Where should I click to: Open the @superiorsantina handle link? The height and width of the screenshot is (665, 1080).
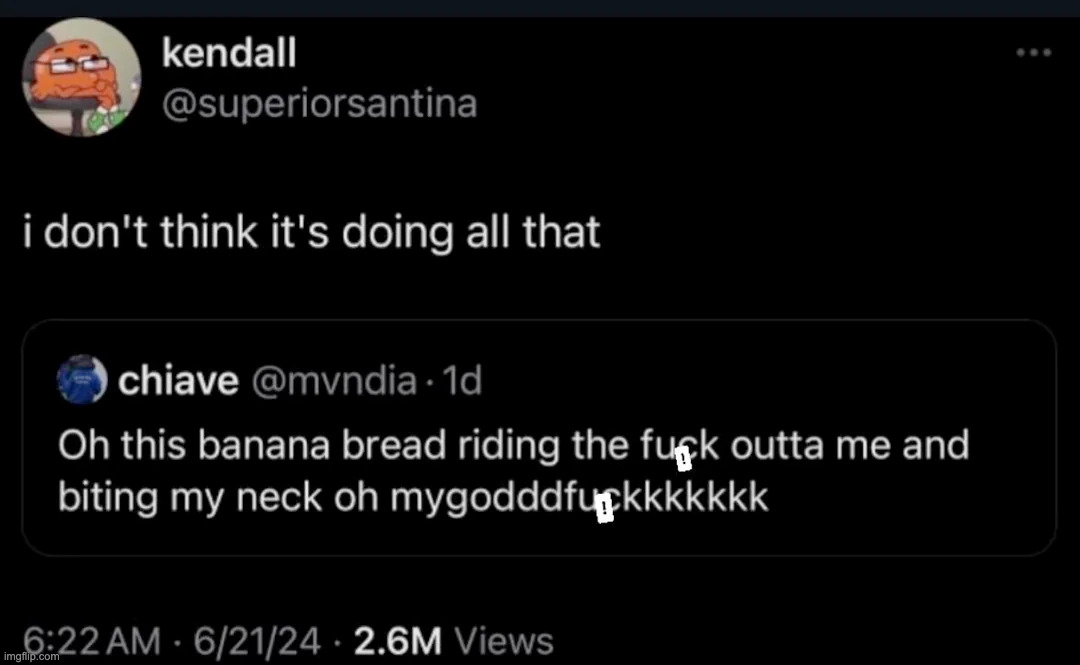(318, 103)
